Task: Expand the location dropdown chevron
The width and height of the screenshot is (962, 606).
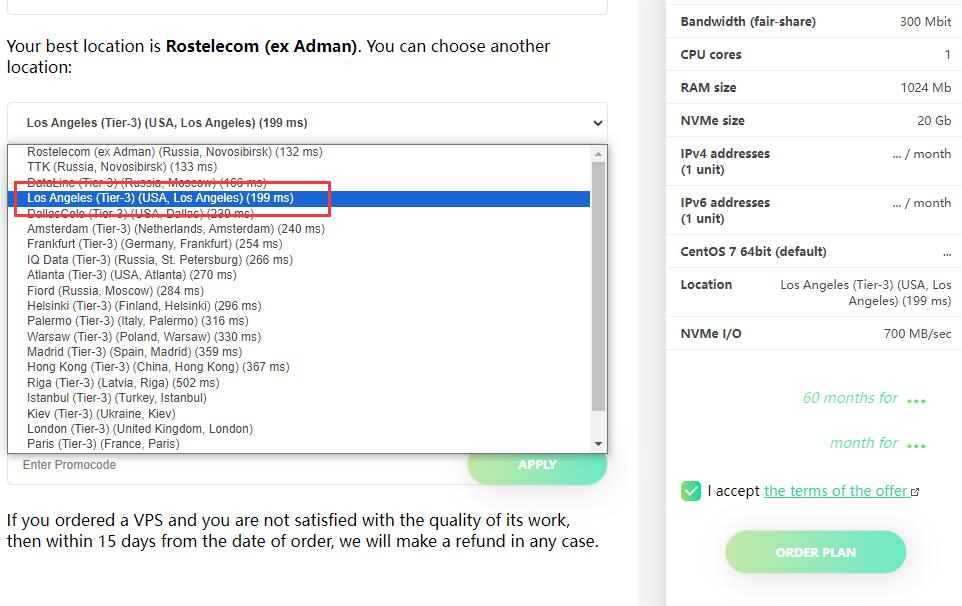Action: (598, 123)
